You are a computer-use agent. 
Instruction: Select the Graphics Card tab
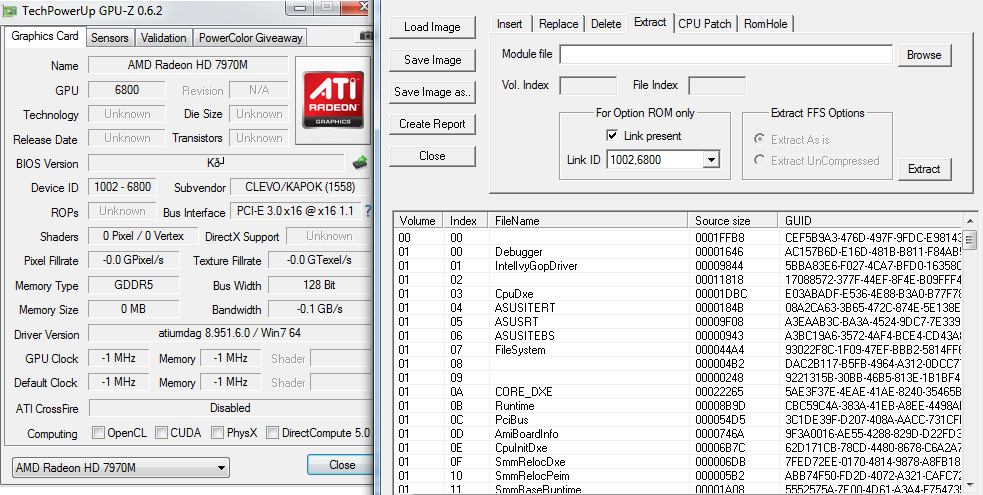click(x=45, y=36)
